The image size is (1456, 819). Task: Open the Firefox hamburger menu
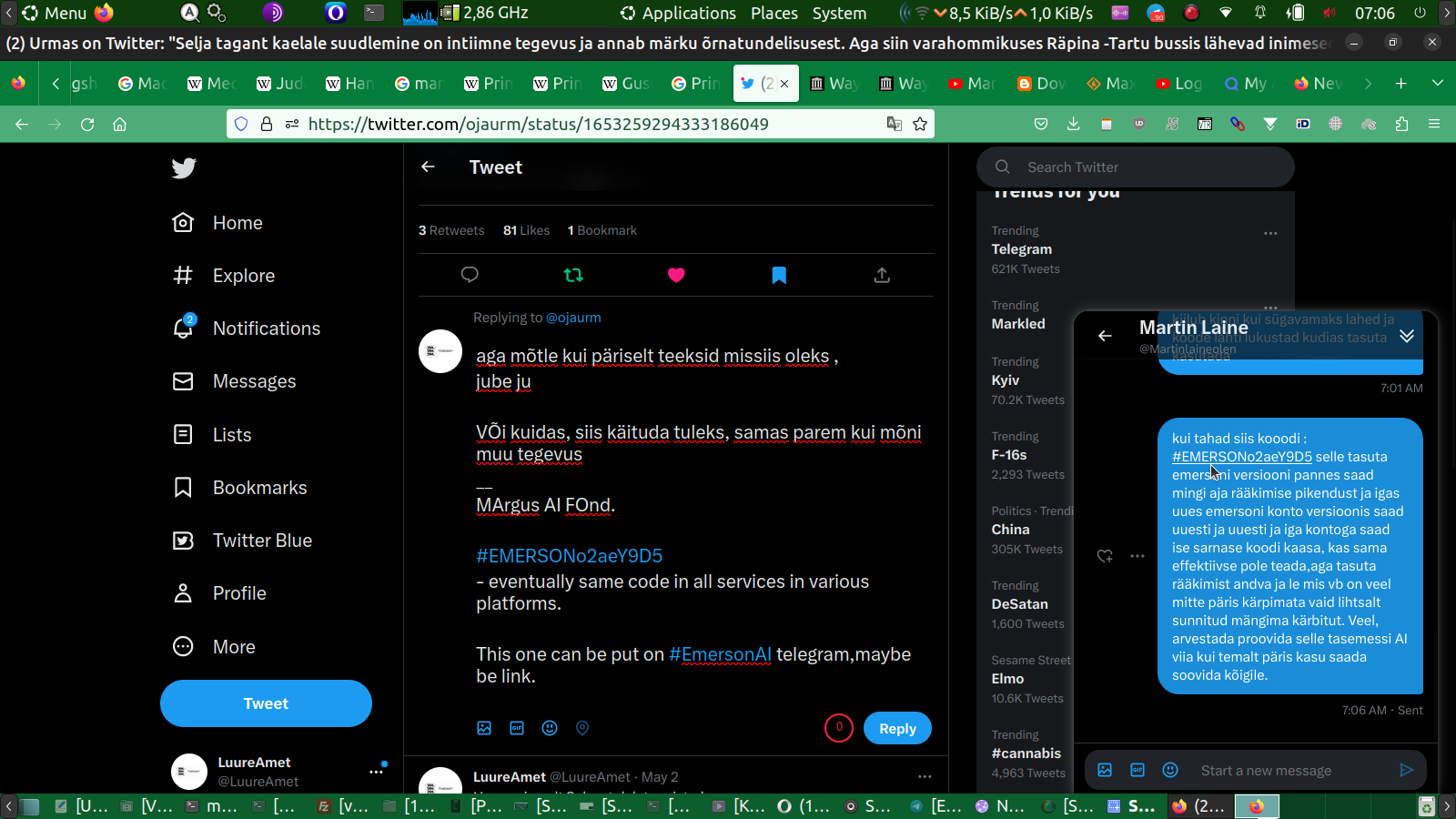(1434, 124)
